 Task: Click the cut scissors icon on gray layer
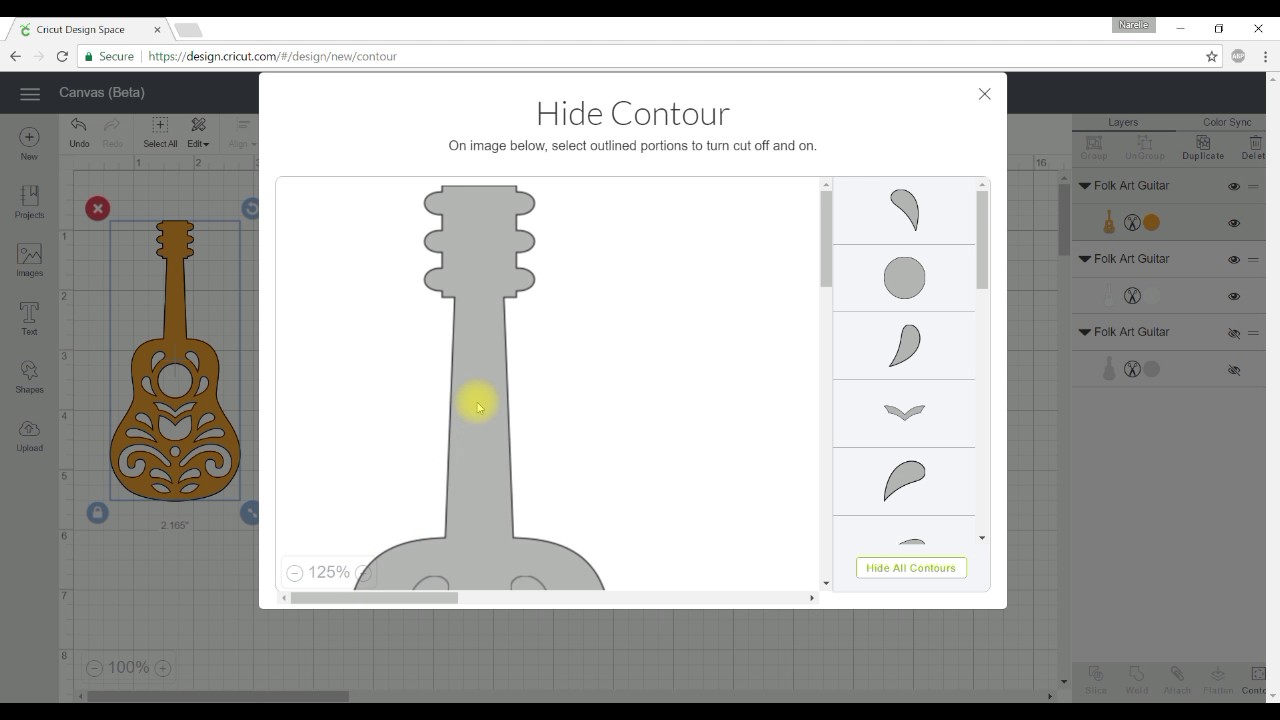click(1132, 370)
